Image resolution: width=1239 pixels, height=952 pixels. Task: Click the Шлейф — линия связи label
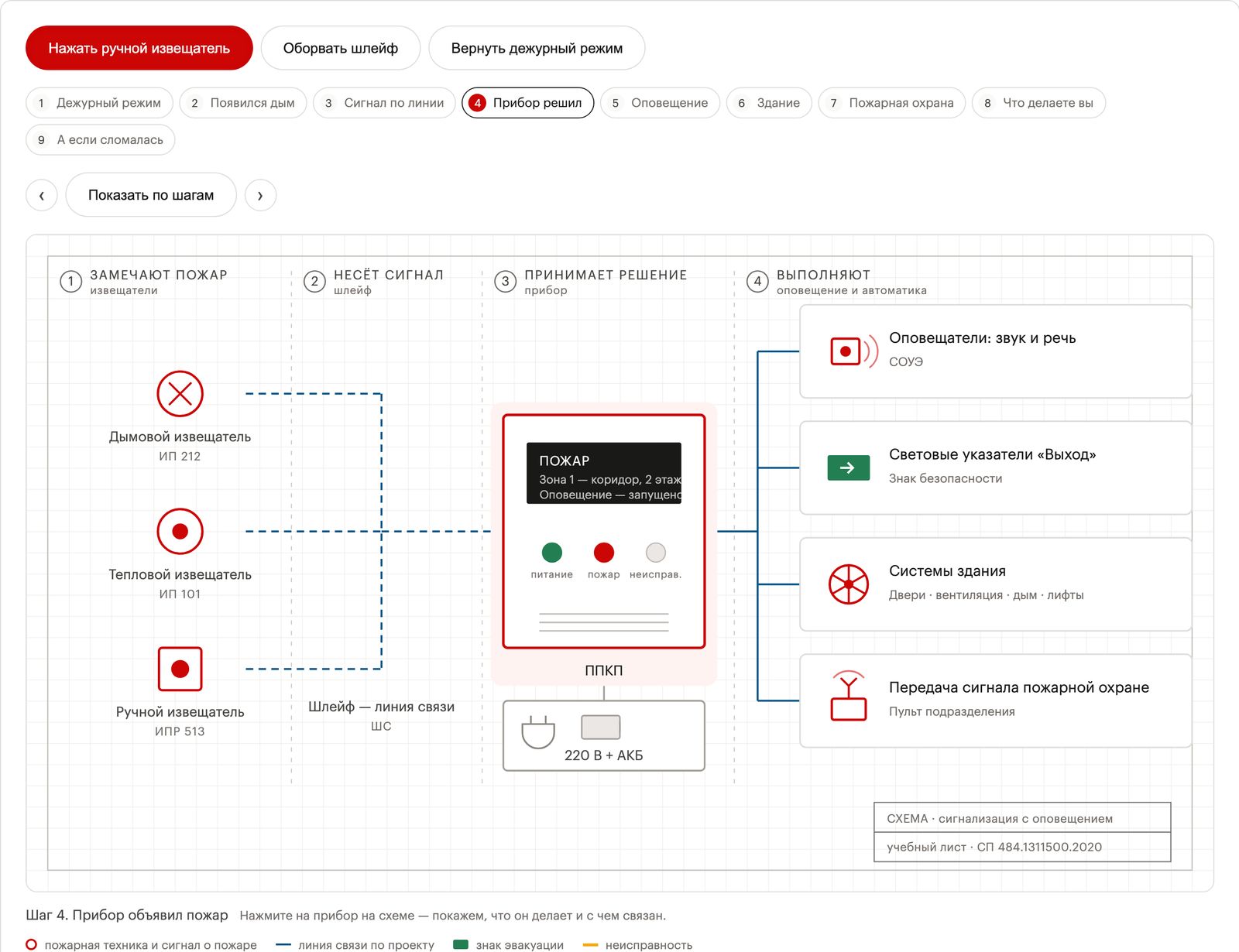coord(381,707)
